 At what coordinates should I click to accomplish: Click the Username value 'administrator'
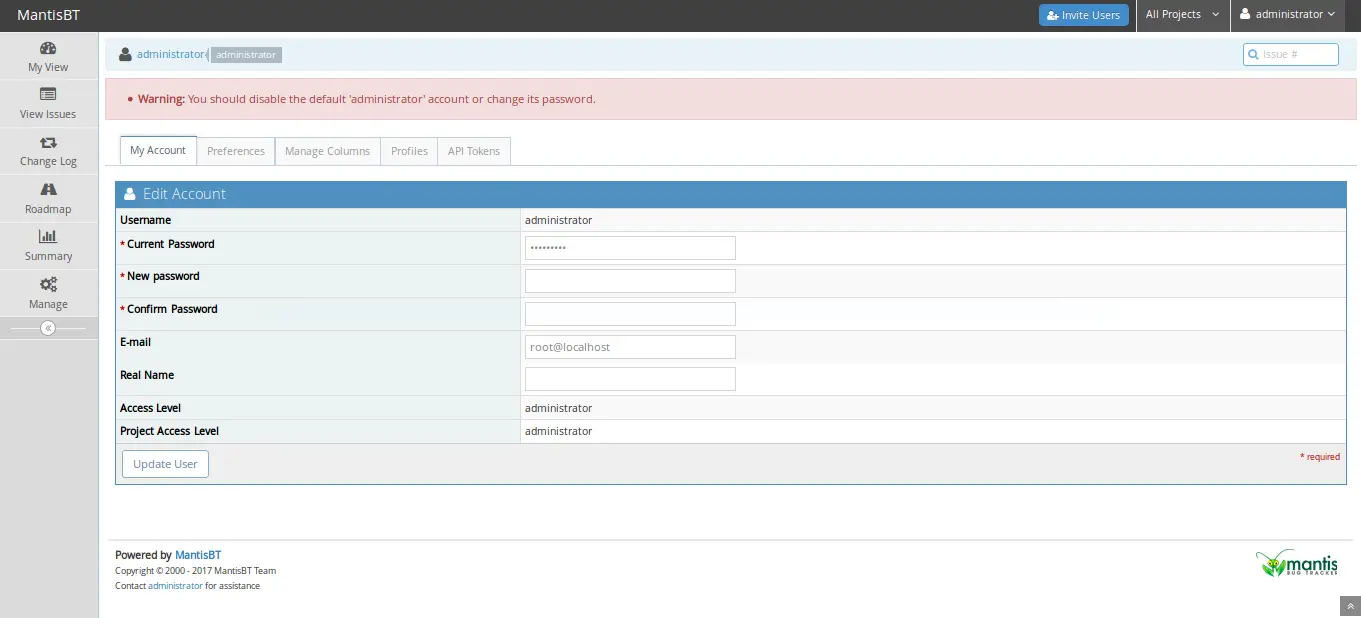coord(558,220)
